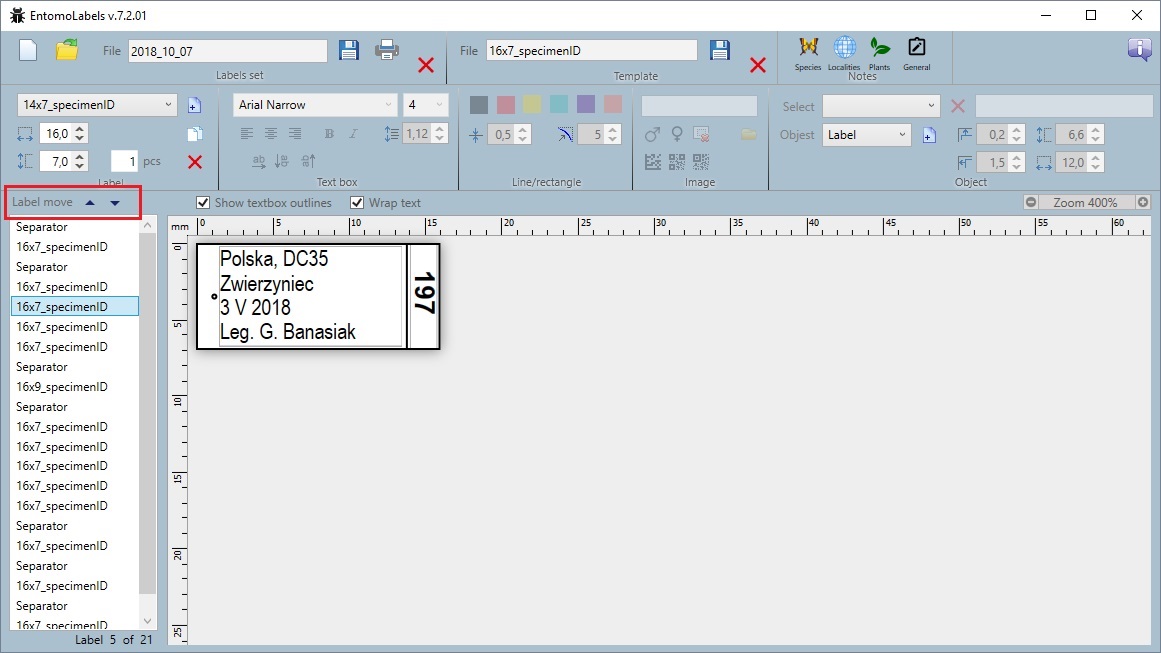The image size is (1161, 653).
Task: Toggle Show textbox outlines checkbox
Action: coord(203,203)
